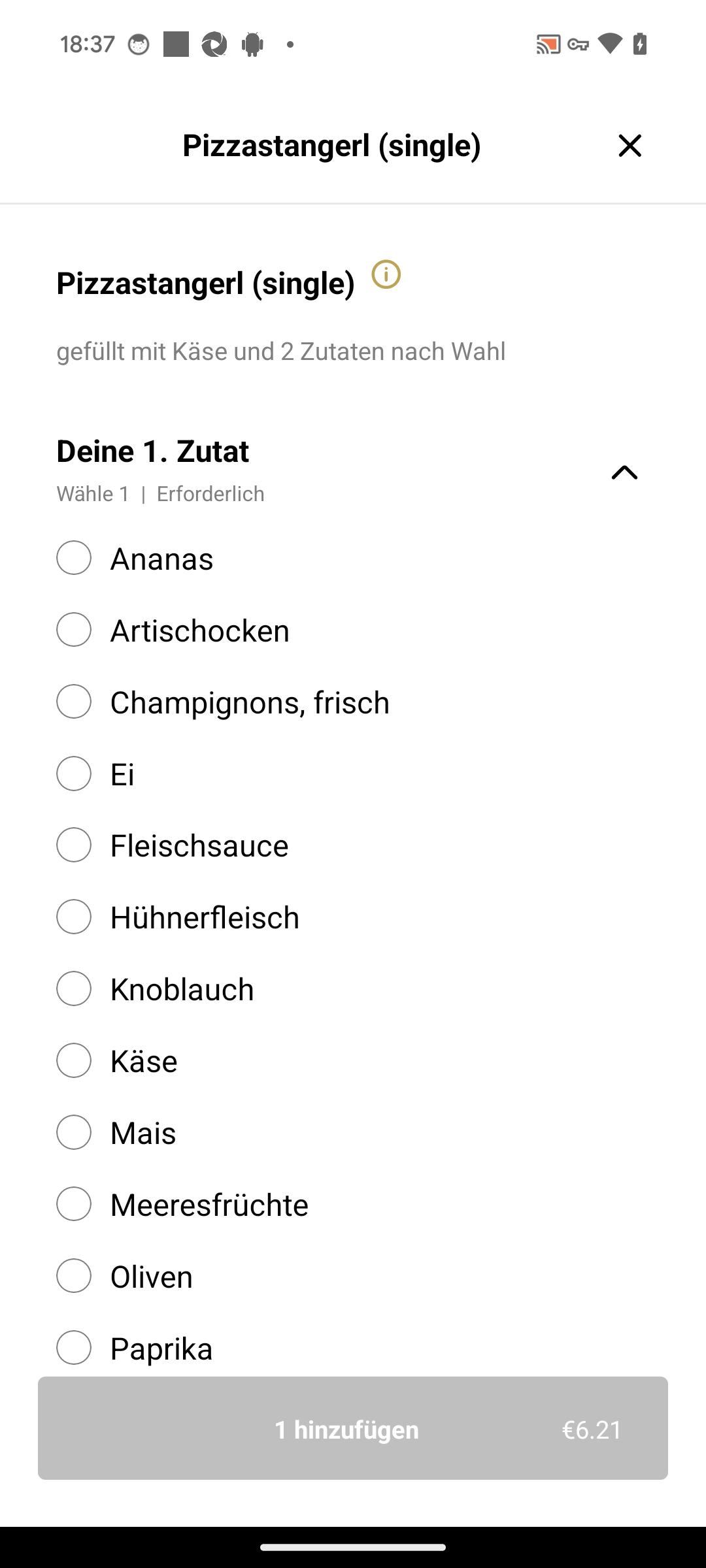Tap the home gesture bar

coord(353,1547)
